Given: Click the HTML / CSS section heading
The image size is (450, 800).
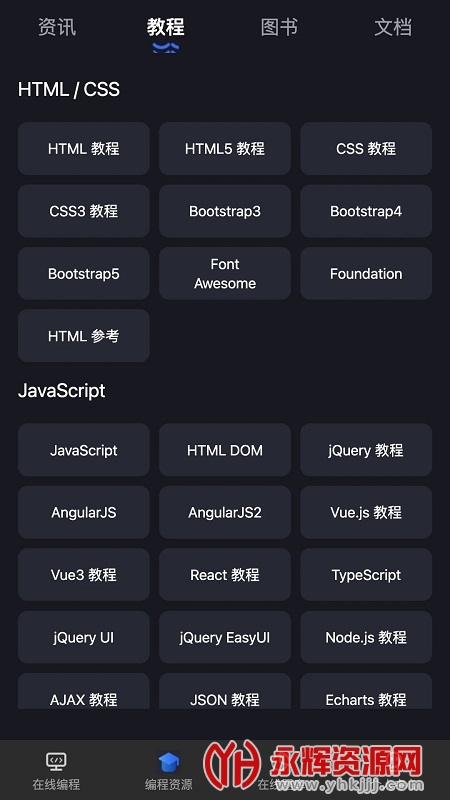Looking at the screenshot, I should click(x=69, y=89).
